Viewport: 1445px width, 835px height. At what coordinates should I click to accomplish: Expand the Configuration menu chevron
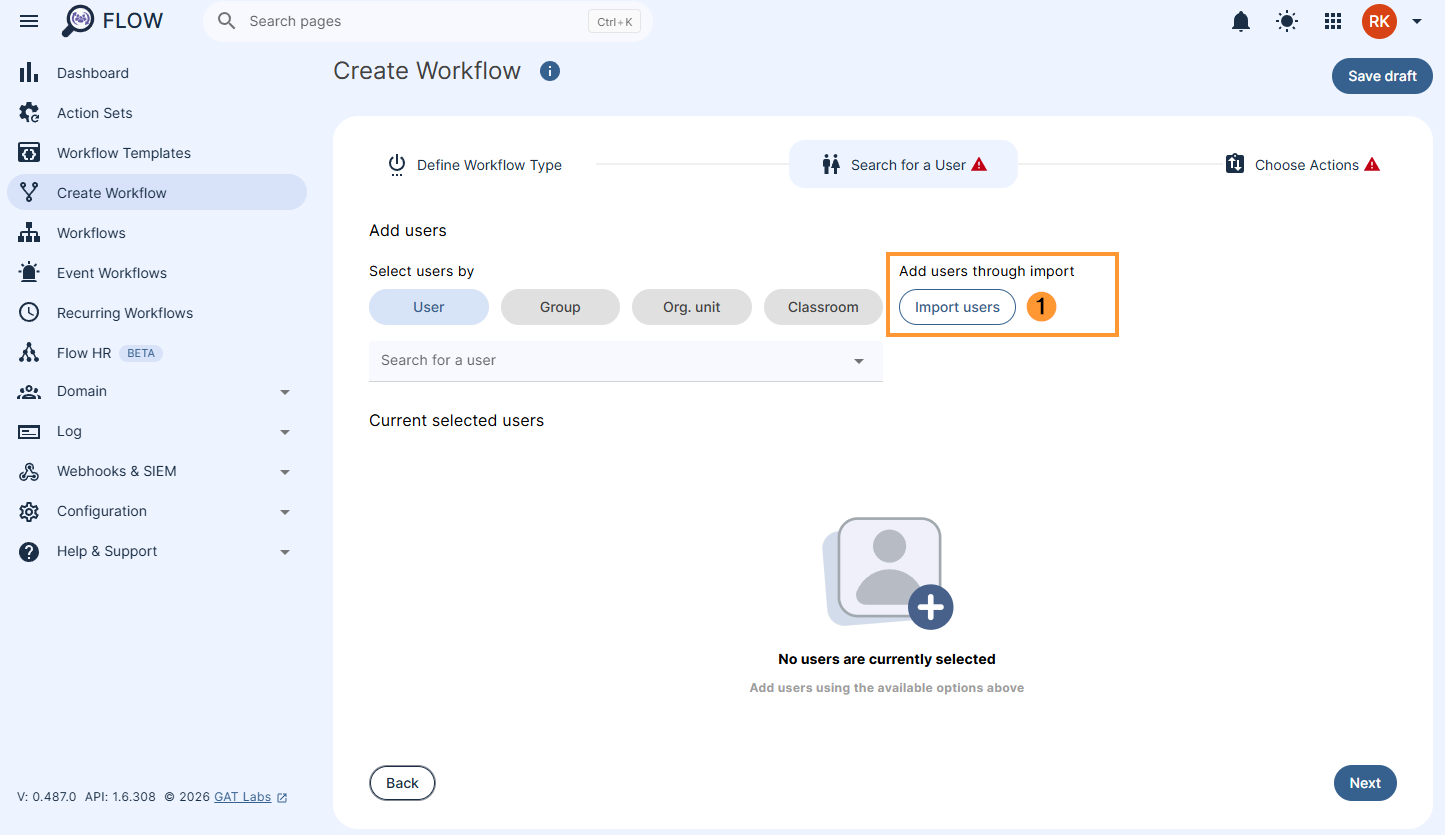click(285, 512)
